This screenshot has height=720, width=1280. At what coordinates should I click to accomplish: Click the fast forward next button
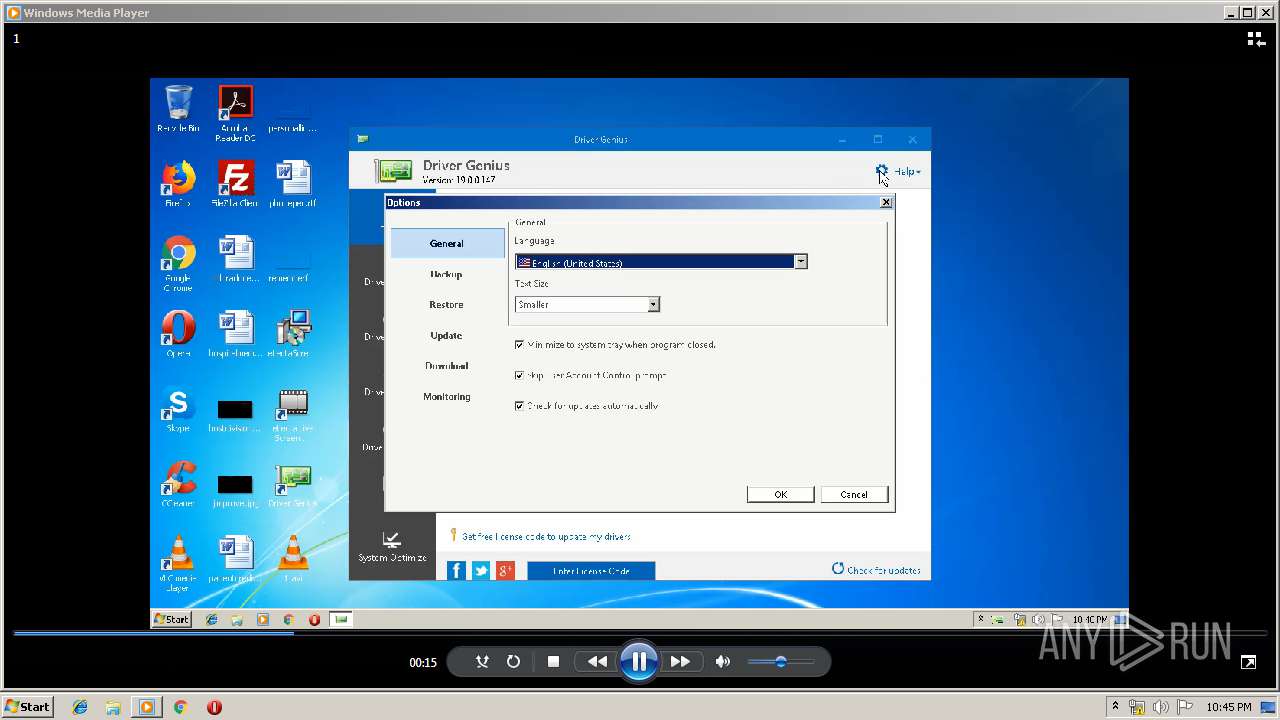(x=680, y=662)
